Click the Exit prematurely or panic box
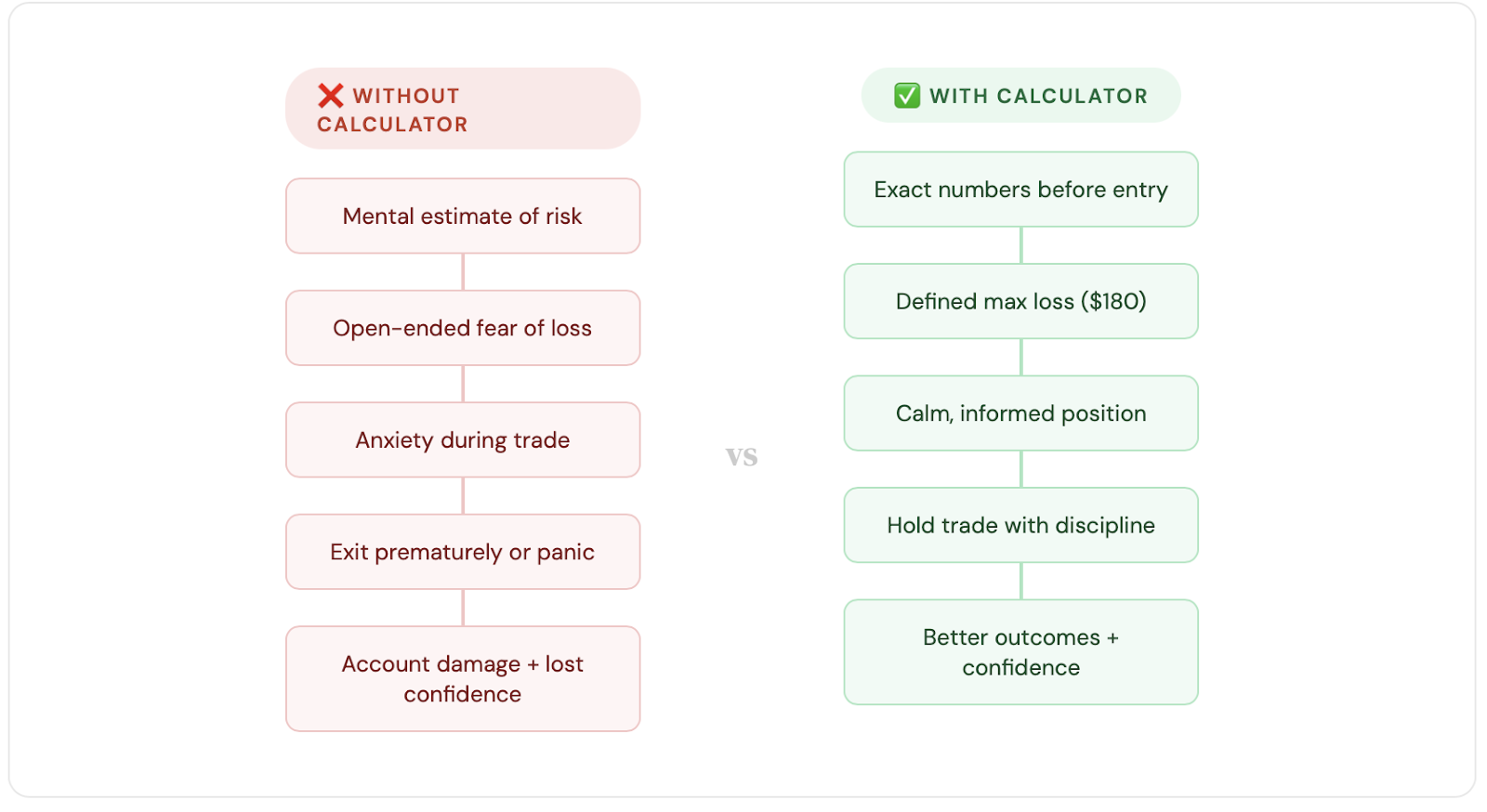1487x812 pixels. (463, 552)
